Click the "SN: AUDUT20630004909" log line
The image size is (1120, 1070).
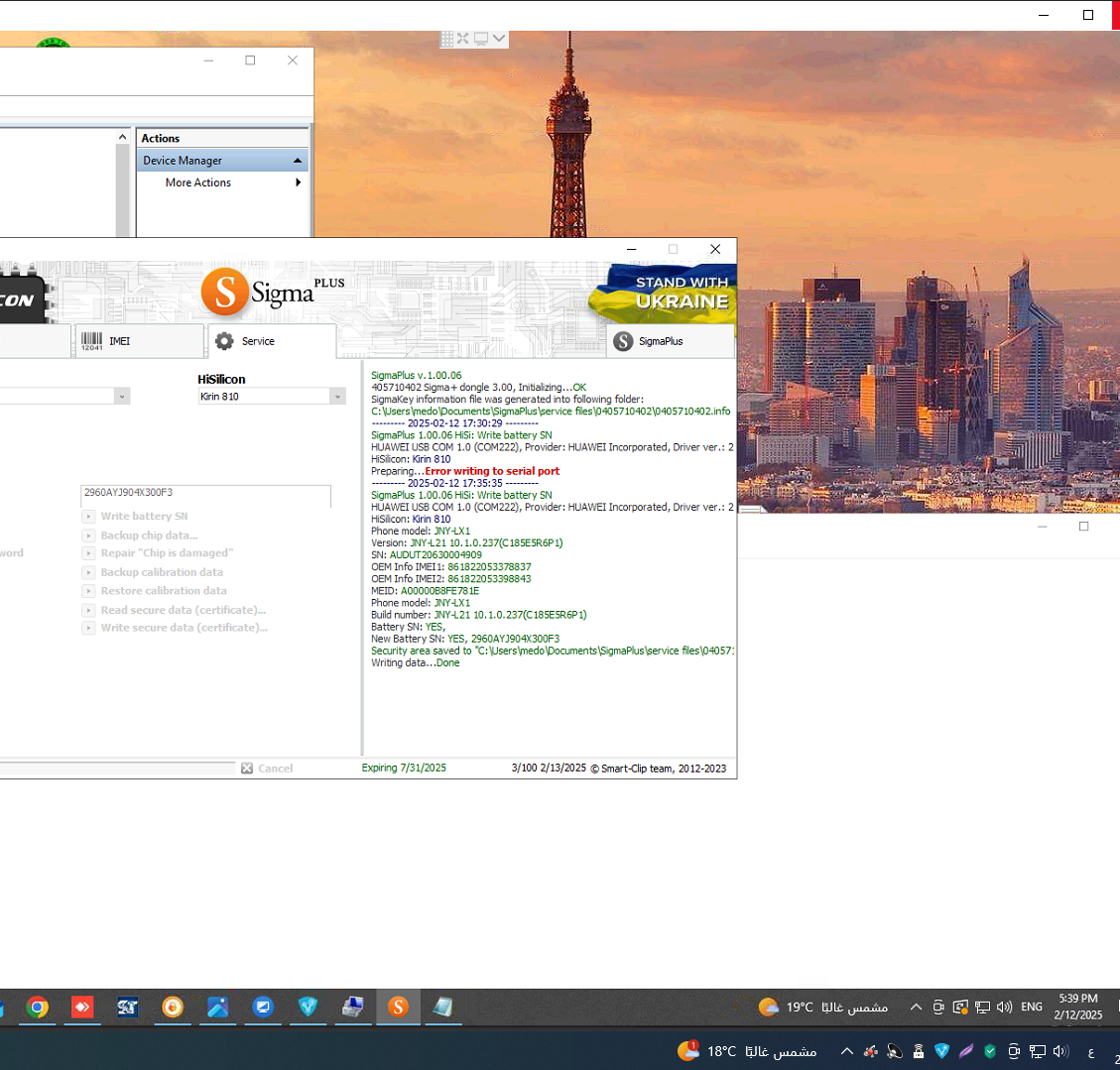point(427,555)
